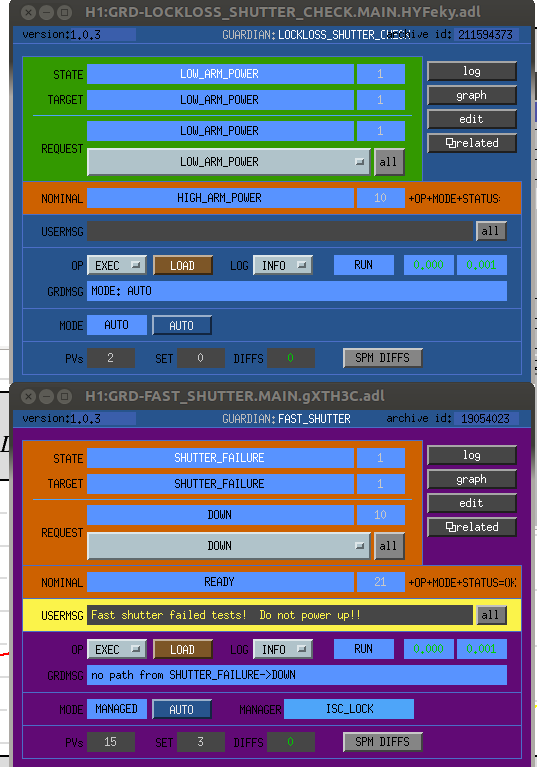Click edit in LOCKLOSS_SHUTTER_CHECK window
The height and width of the screenshot is (767, 537).
click(x=471, y=119)
